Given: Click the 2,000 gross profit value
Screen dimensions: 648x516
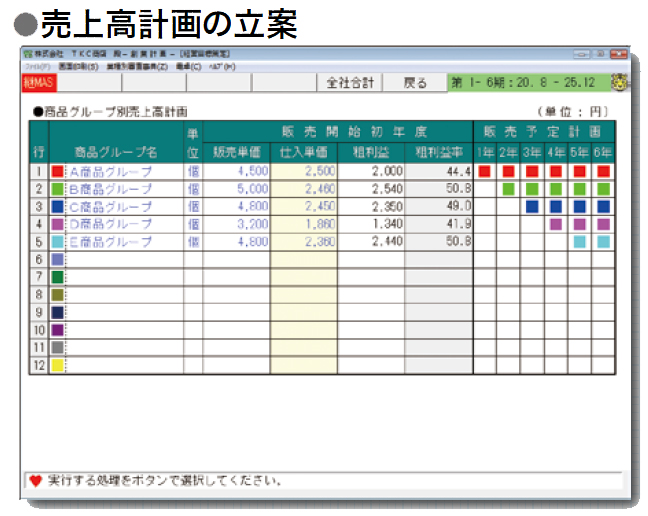Looking at the screenshot, I should point(387,171).
